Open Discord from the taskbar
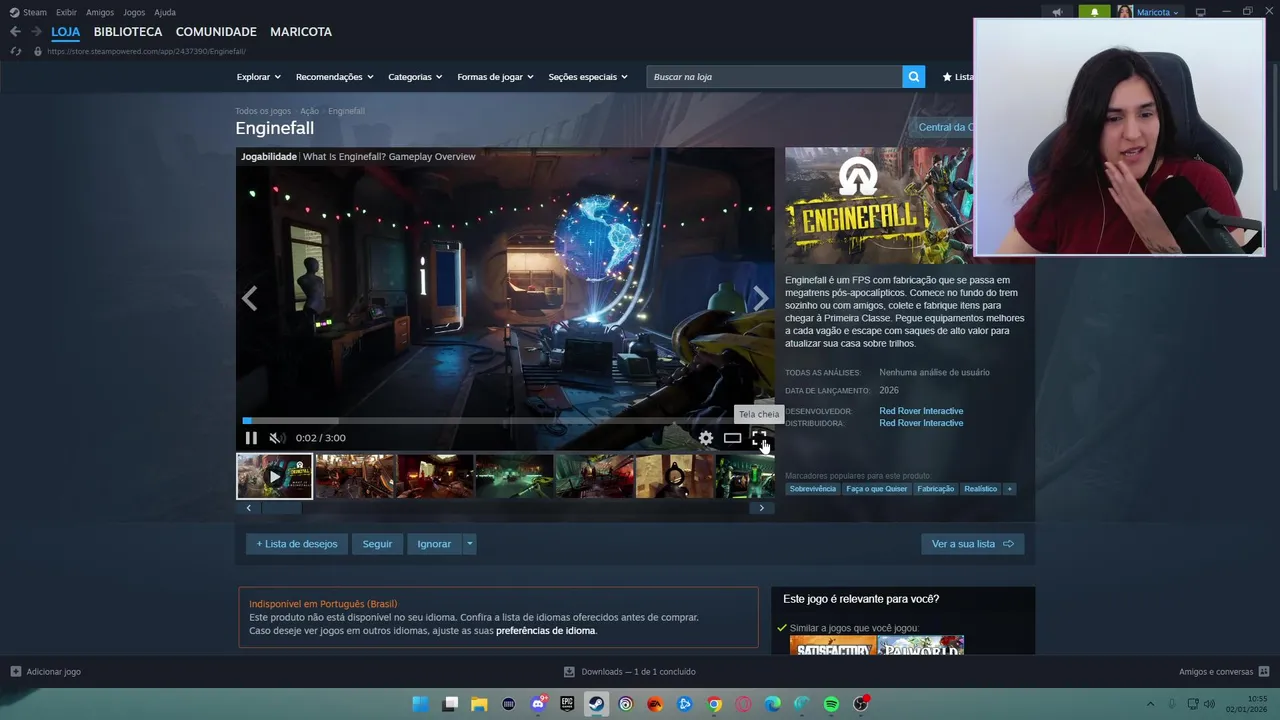The image size is (1280, 720). pyautogui.click(x=538, y=704)
